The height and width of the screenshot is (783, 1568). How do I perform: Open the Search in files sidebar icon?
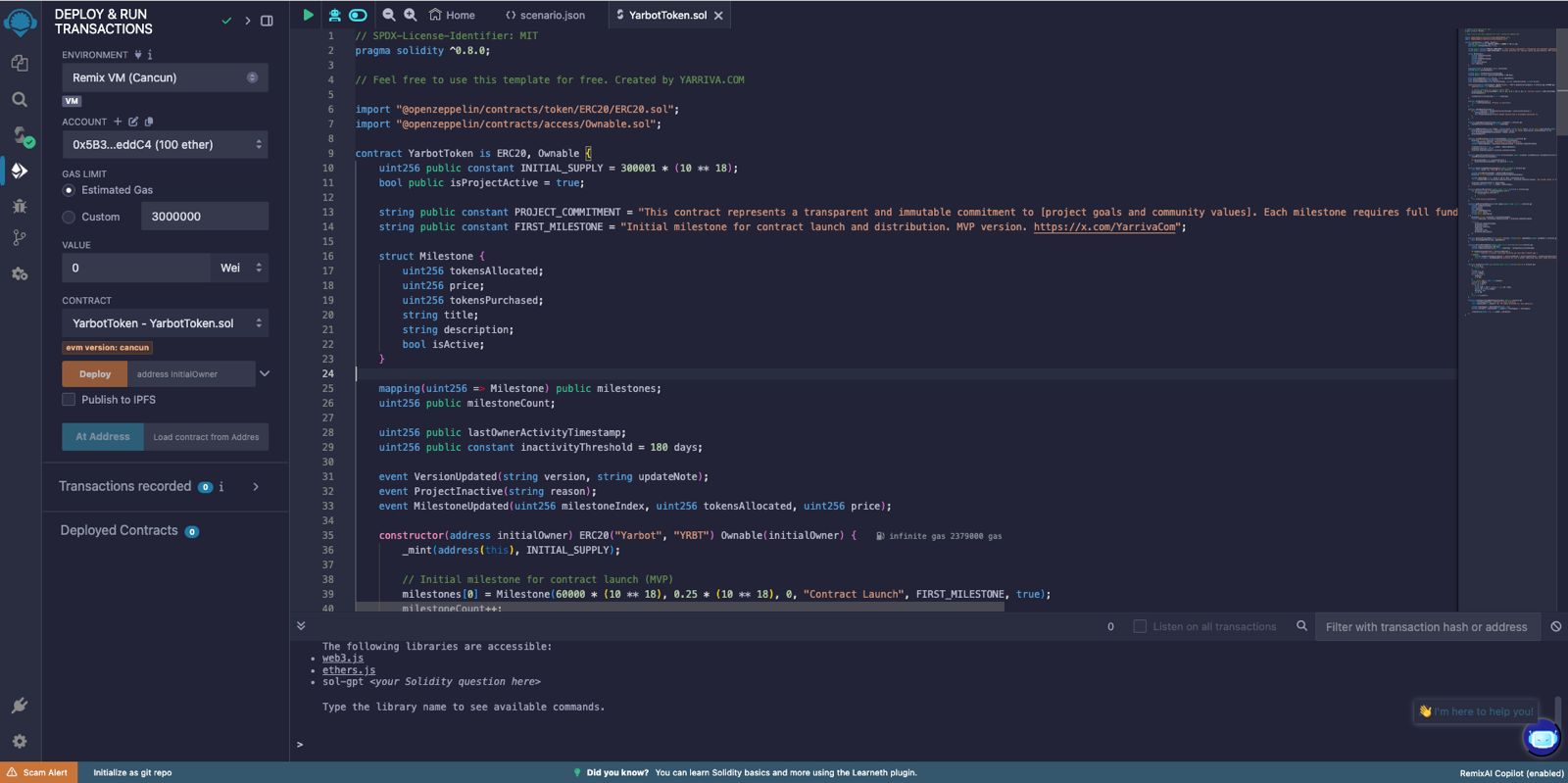point(20,99)
